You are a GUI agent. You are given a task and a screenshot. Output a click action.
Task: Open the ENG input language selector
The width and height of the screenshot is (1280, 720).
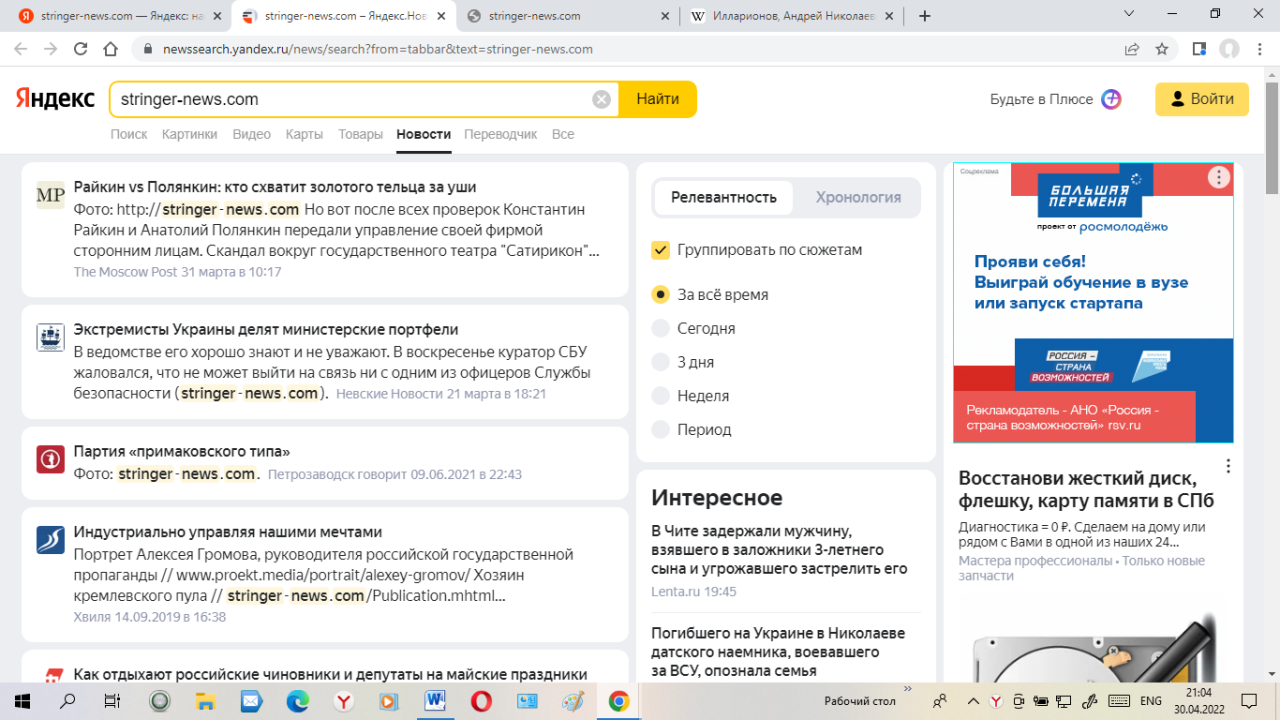[1151, 701]
